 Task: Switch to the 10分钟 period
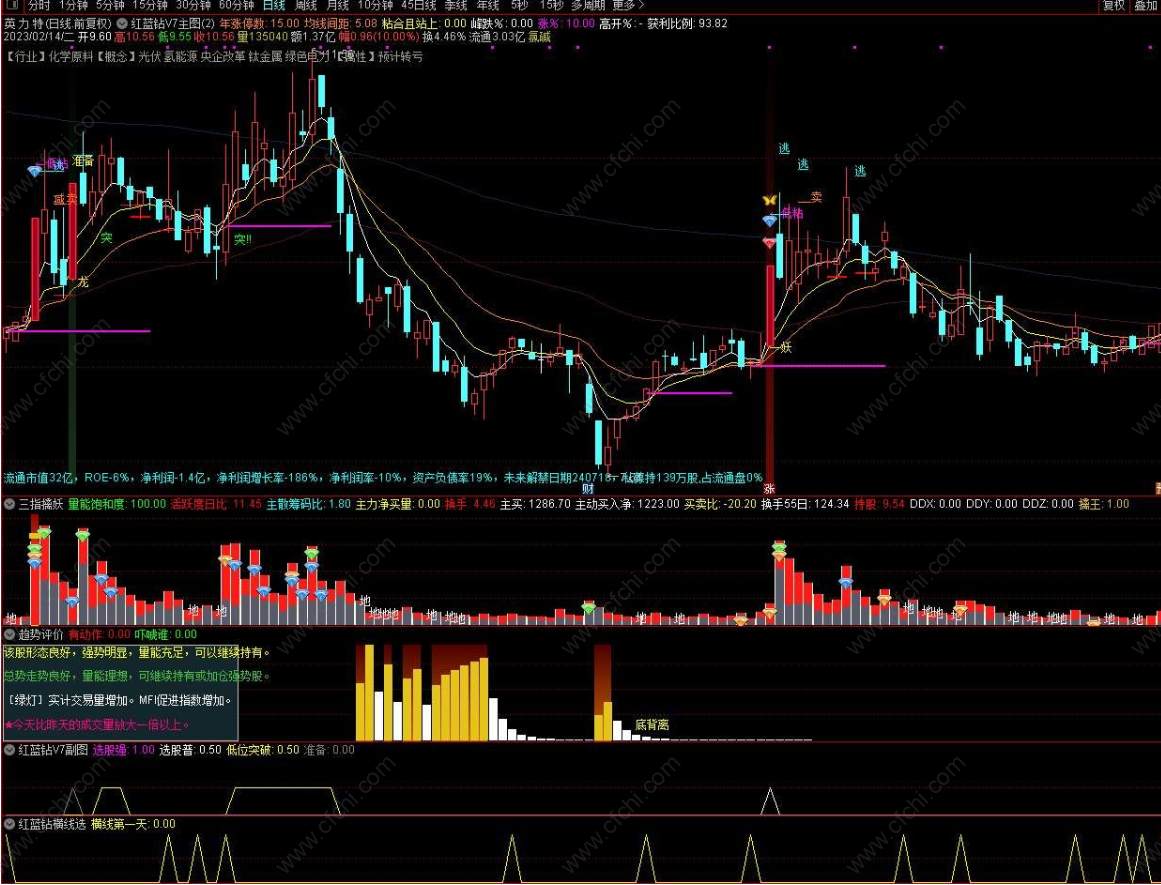click(x=375, y=5)
